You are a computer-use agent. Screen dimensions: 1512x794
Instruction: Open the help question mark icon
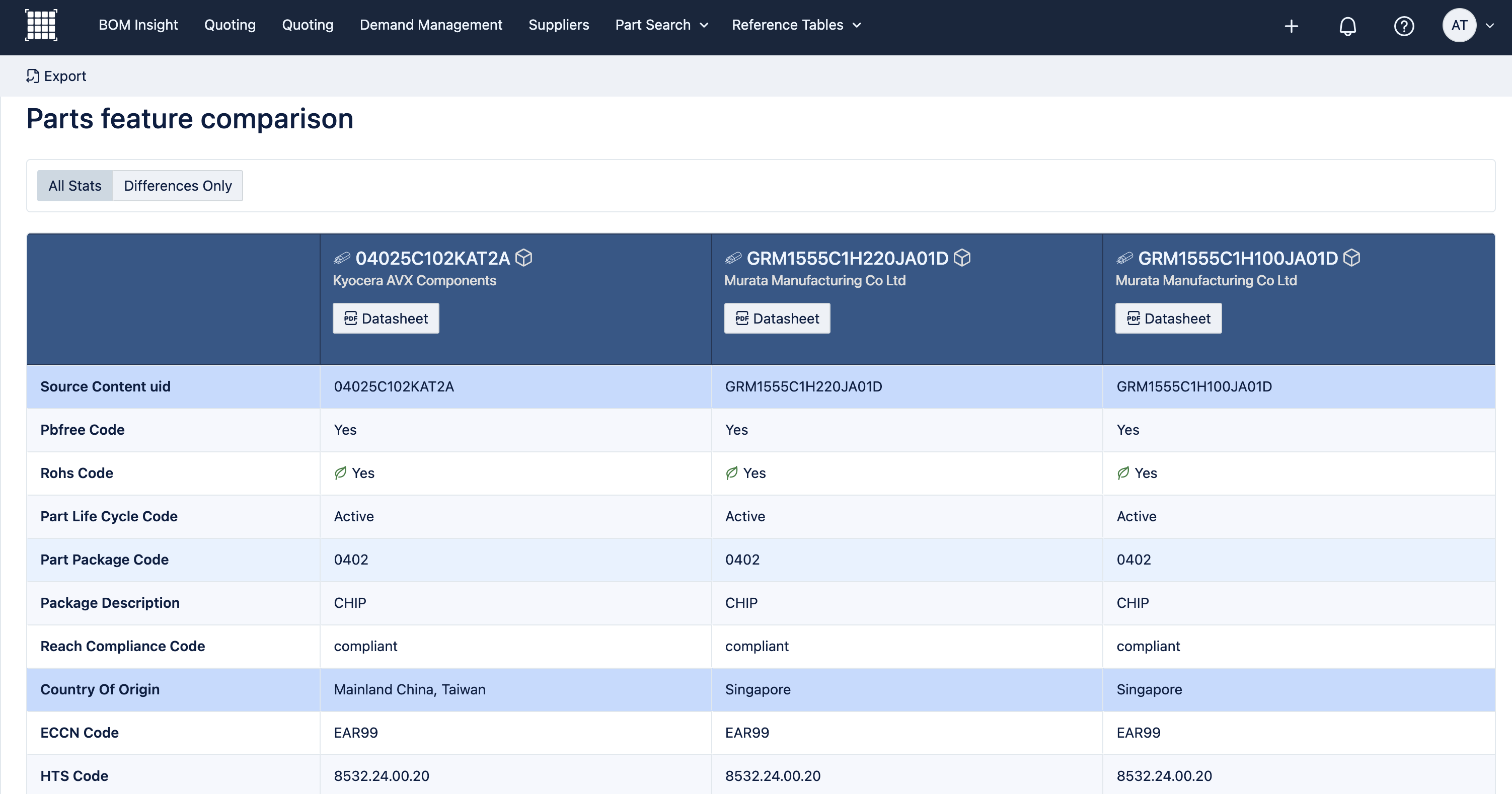(1403, 26)
